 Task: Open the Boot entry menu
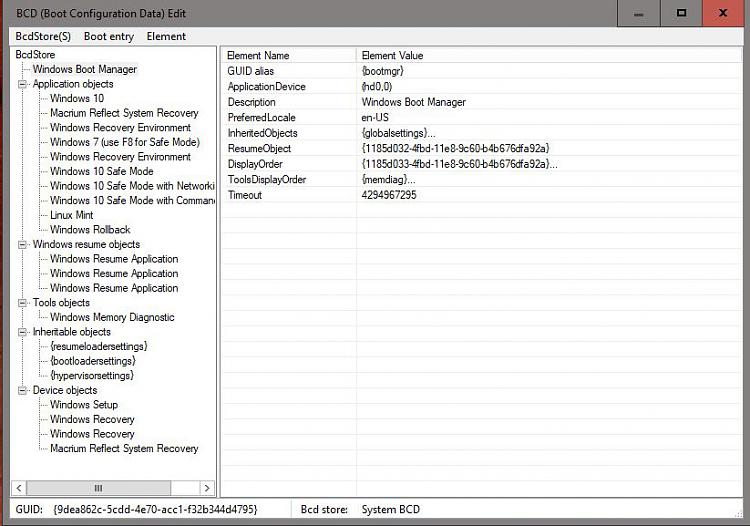[109, 36]
